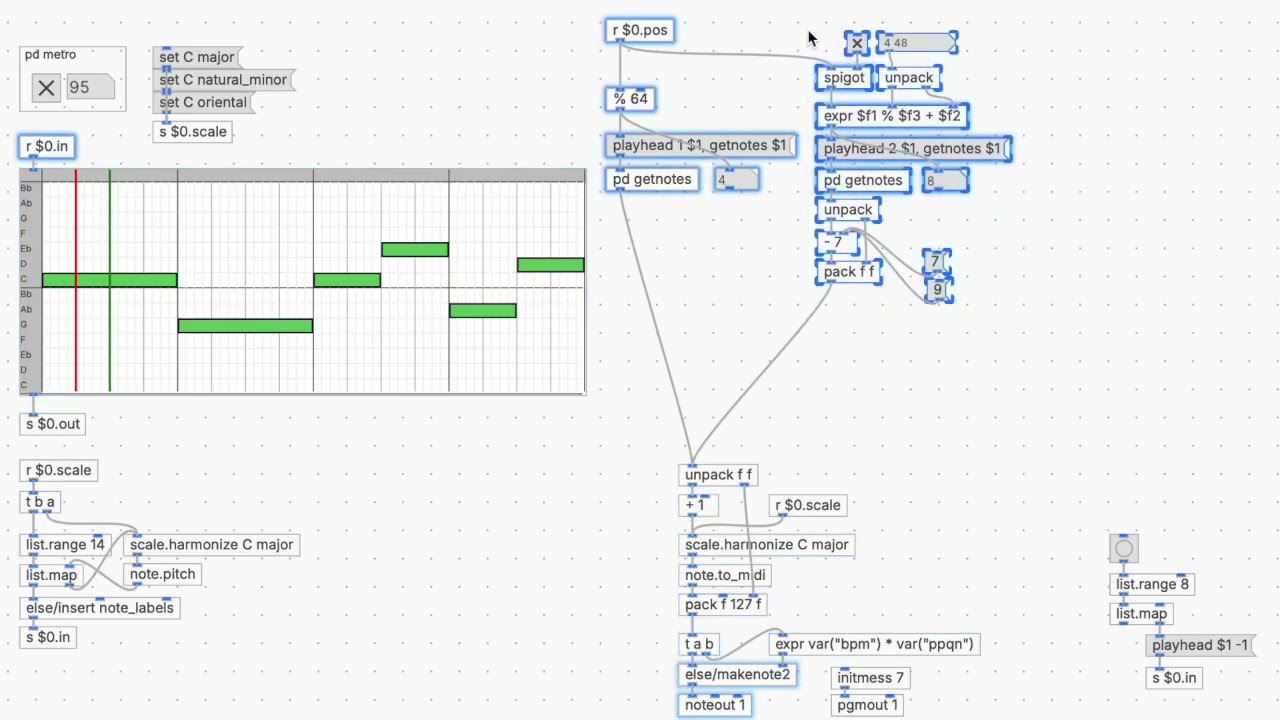This screenshot has height=720, width=1280.
Task: Select the 't a b' object
Action: pos(699,645)
